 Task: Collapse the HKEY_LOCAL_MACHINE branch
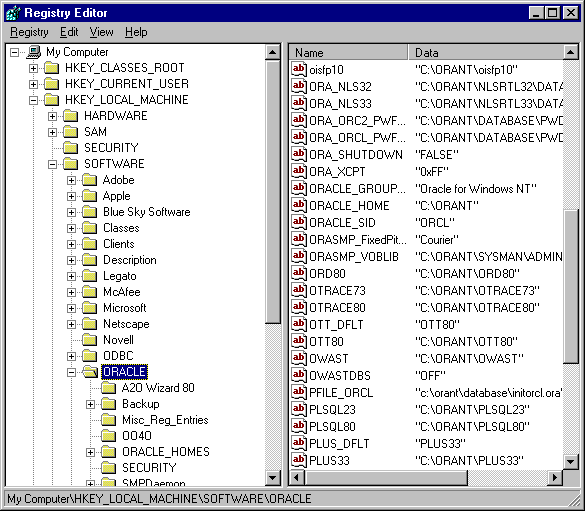coord(34,100)
